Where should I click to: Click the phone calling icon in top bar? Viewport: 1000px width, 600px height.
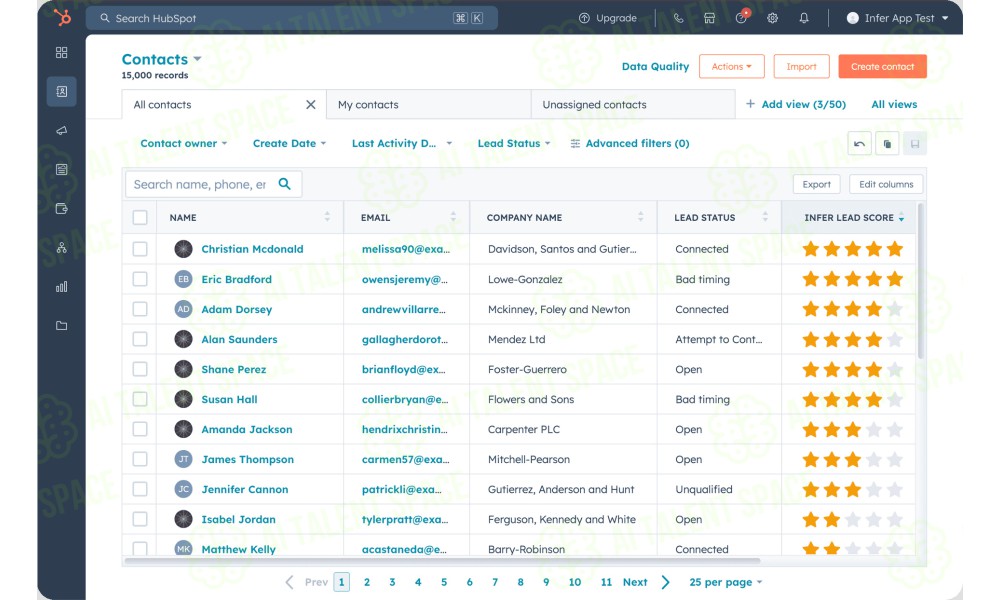[x=679, y=18]
